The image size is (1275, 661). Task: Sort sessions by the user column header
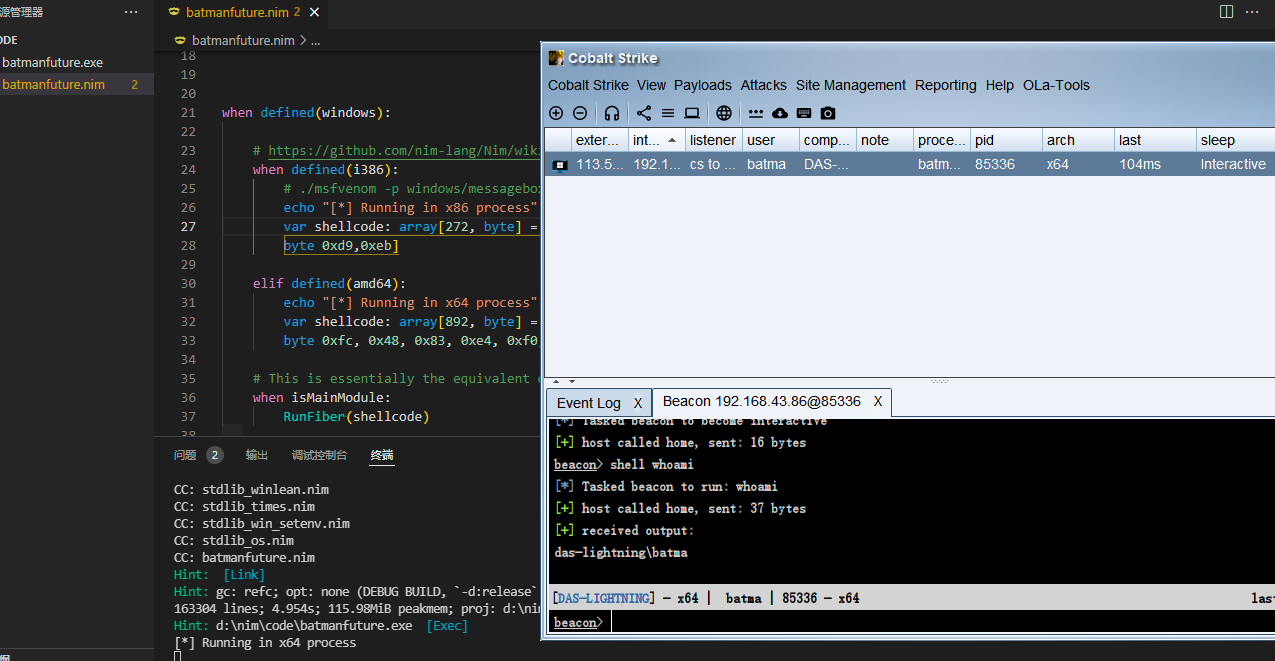(x=771, y=140)
